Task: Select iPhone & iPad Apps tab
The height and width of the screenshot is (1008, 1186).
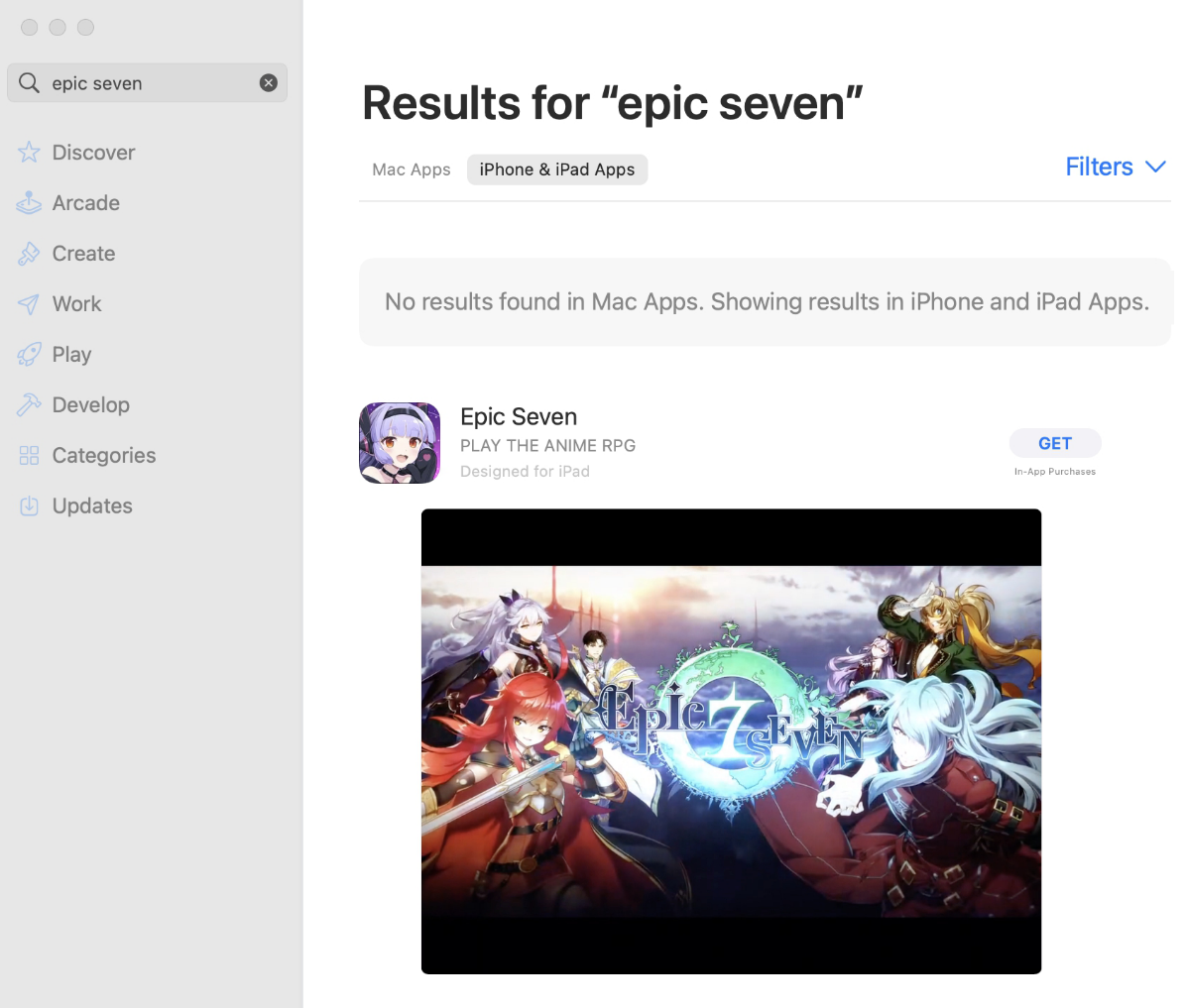Action: click(556, 169)
